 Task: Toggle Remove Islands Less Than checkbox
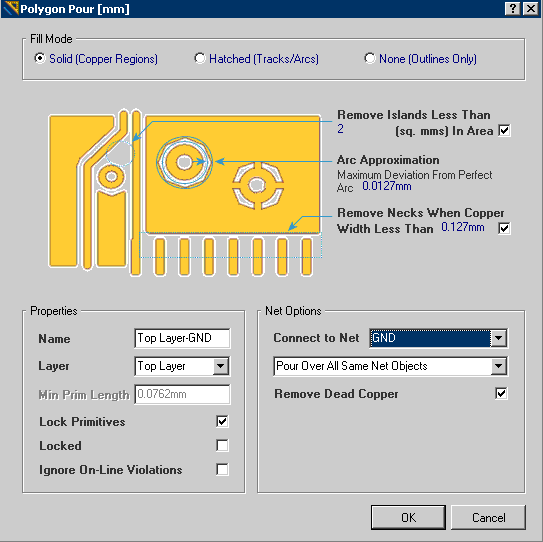coord(504,131)
